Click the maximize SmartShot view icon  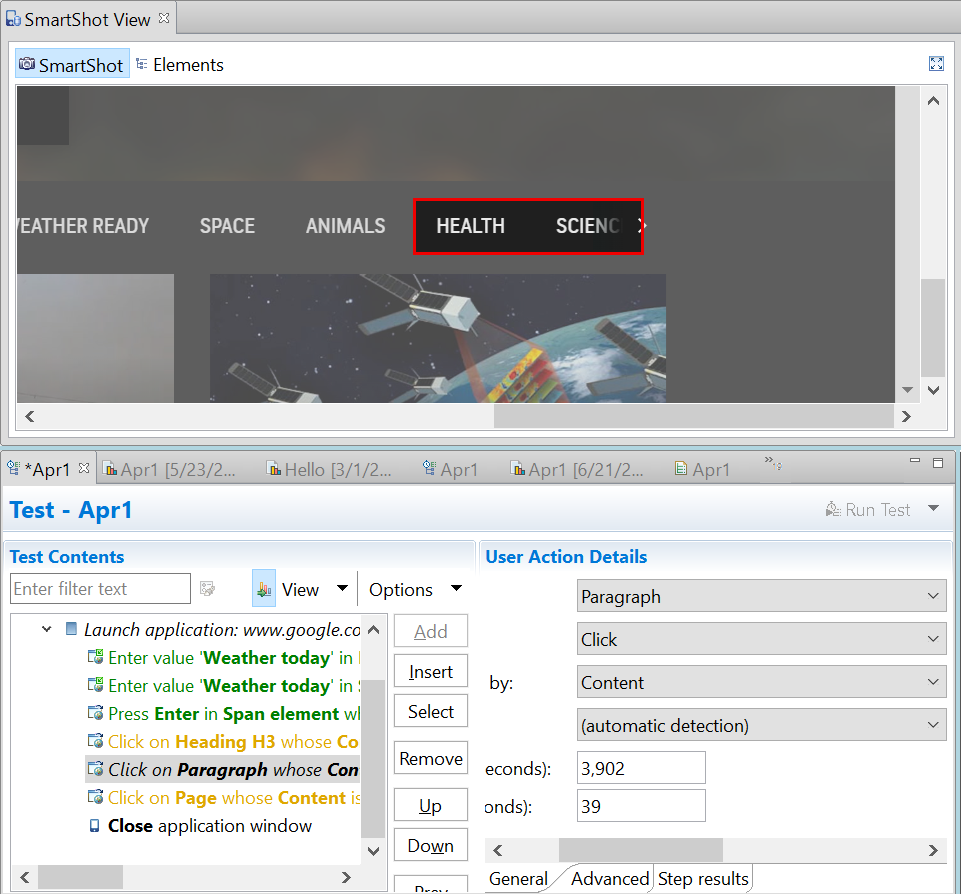936,64
